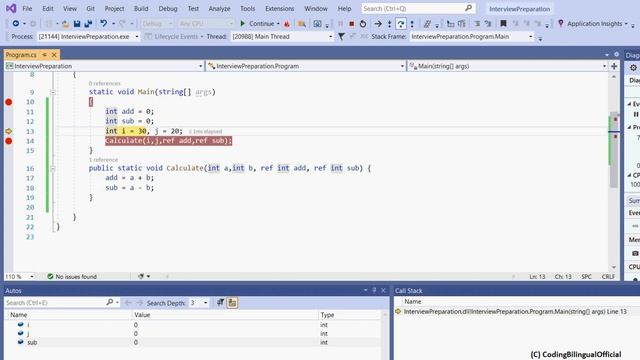The width and height of the screenshot is (640, 360).
Task: Click the find in files icon in the toolbar
Action: coord(302,24)
